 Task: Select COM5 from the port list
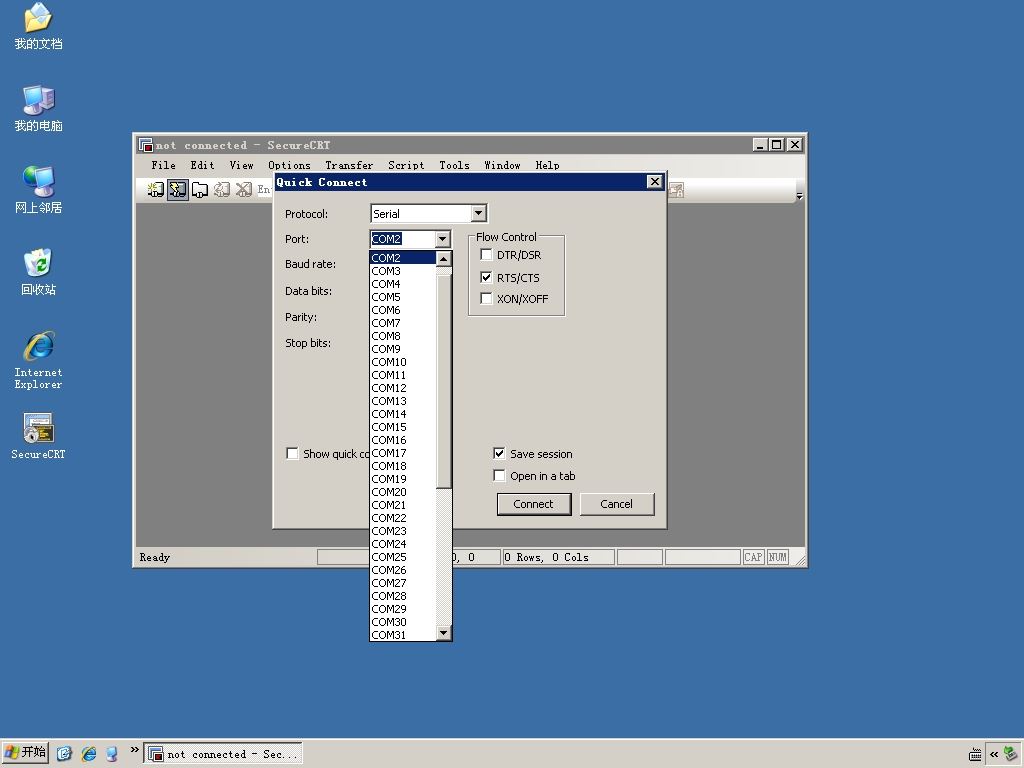coord(402,297)
